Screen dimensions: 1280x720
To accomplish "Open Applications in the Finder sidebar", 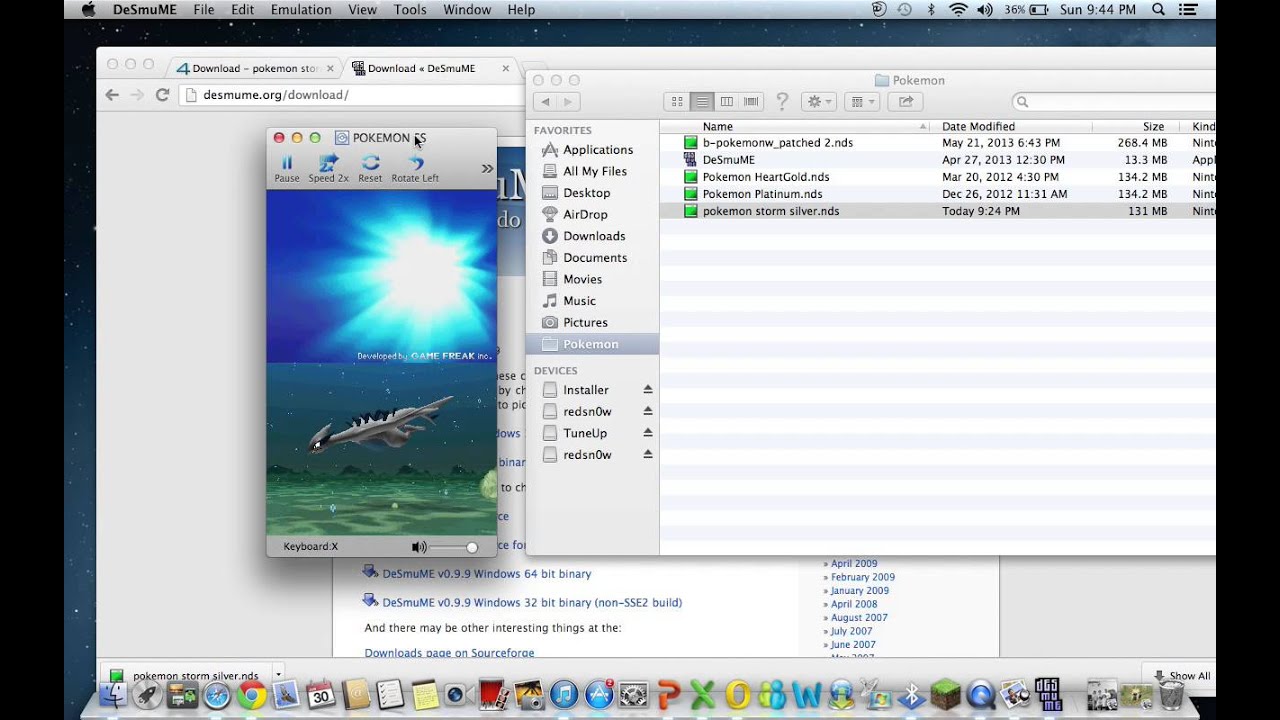I will [x=597, y=150].
